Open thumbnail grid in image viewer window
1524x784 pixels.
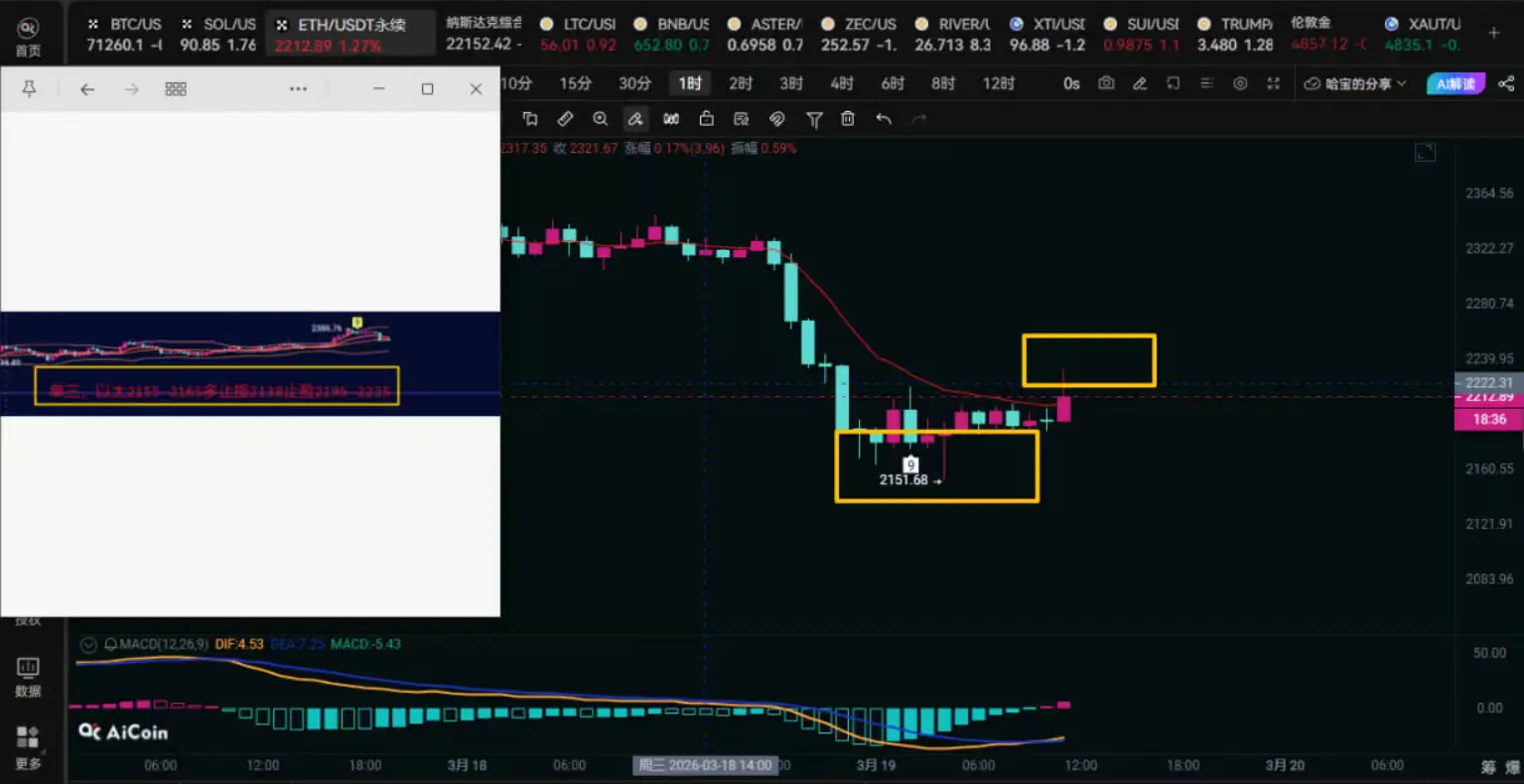pos(176,89)
